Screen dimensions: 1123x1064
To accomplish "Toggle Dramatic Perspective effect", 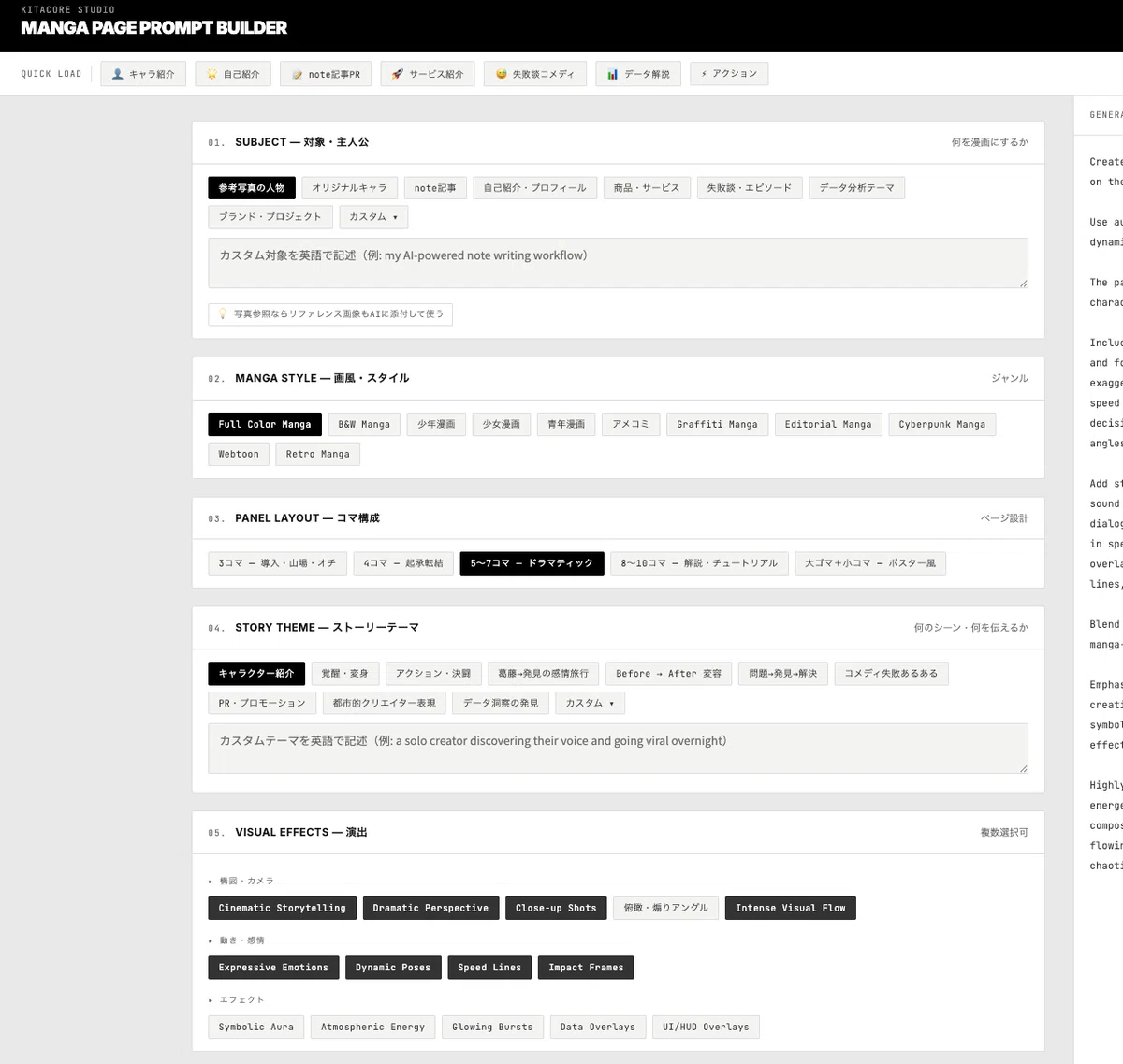I will (x=430, y=909).
